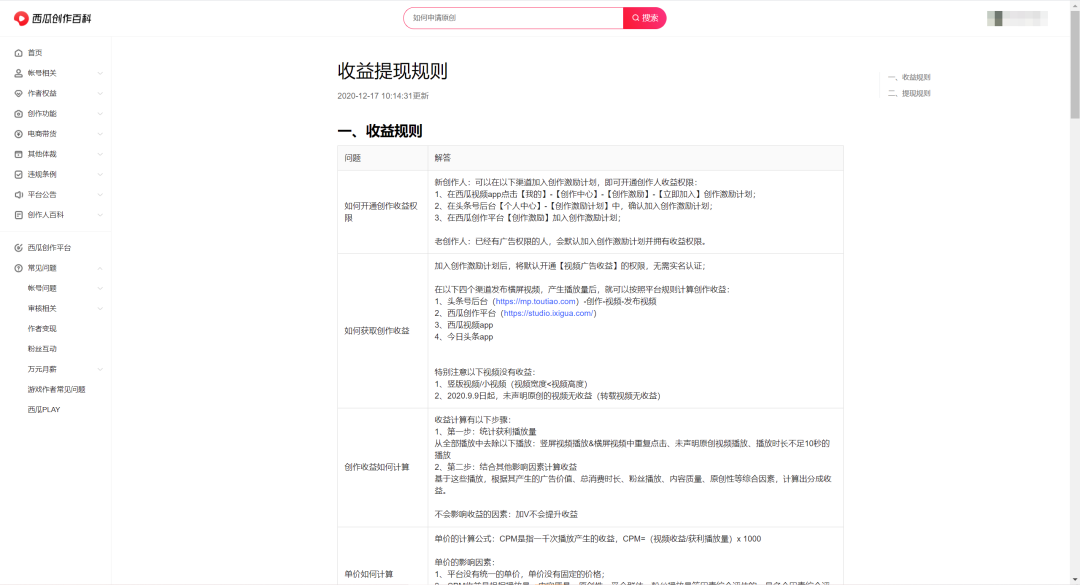This screenshot has height=585, width=1080.
Task: Click the 创作人百科 document icon
Action: click(19, 215)
